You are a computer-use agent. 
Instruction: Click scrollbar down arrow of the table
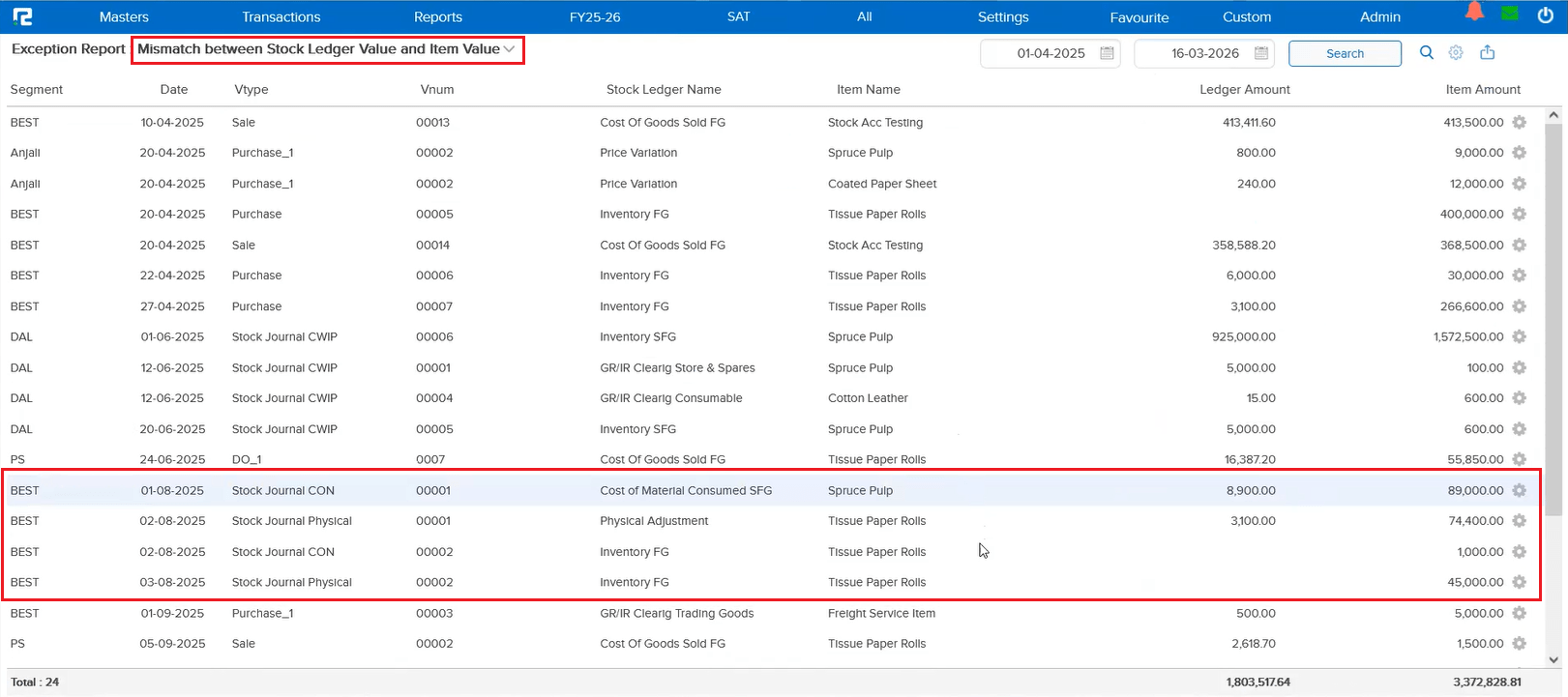pyautogui.click(x=1553, y=660)
